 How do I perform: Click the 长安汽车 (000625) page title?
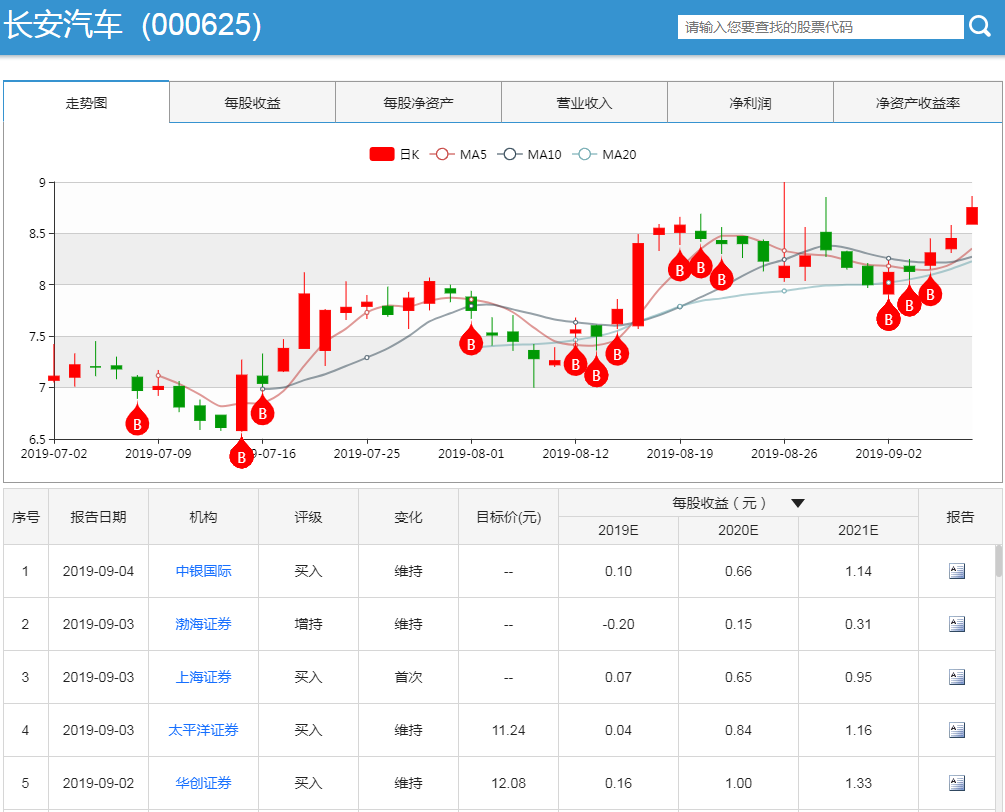pyautogui.click(x=133, y=26)
